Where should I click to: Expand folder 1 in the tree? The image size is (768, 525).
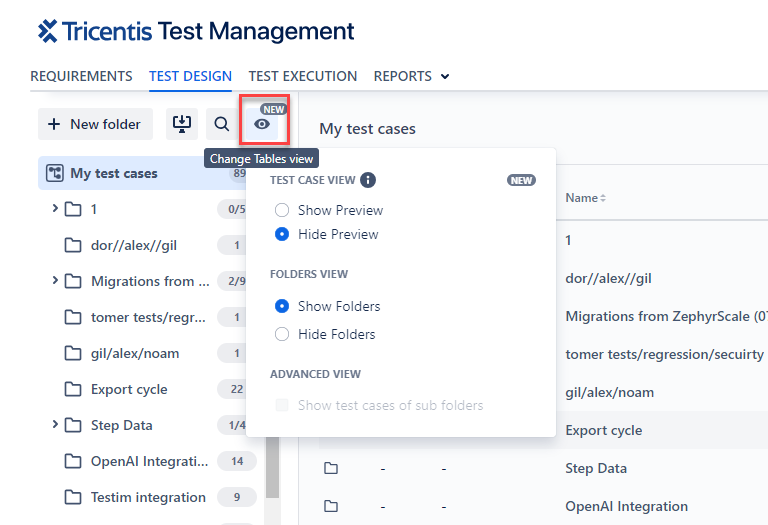pos(55,209)
